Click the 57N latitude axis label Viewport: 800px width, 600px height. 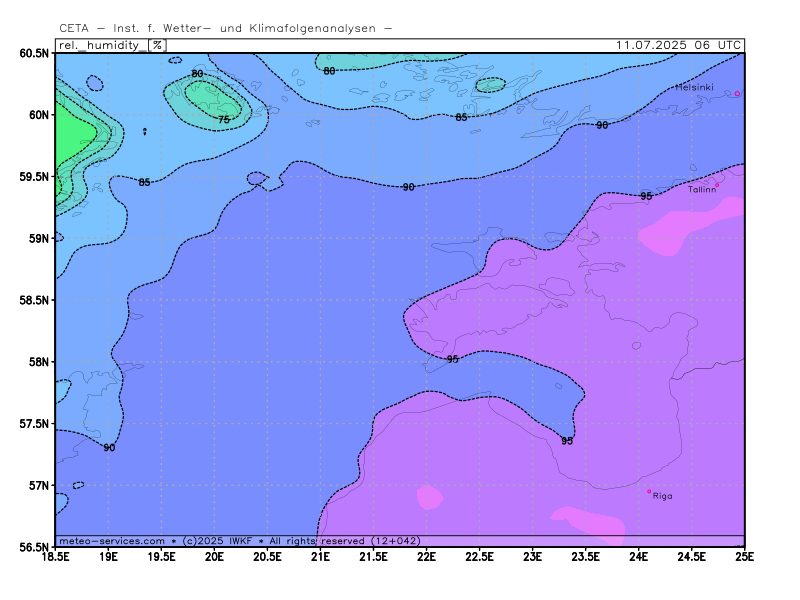(x=39, y=485)
